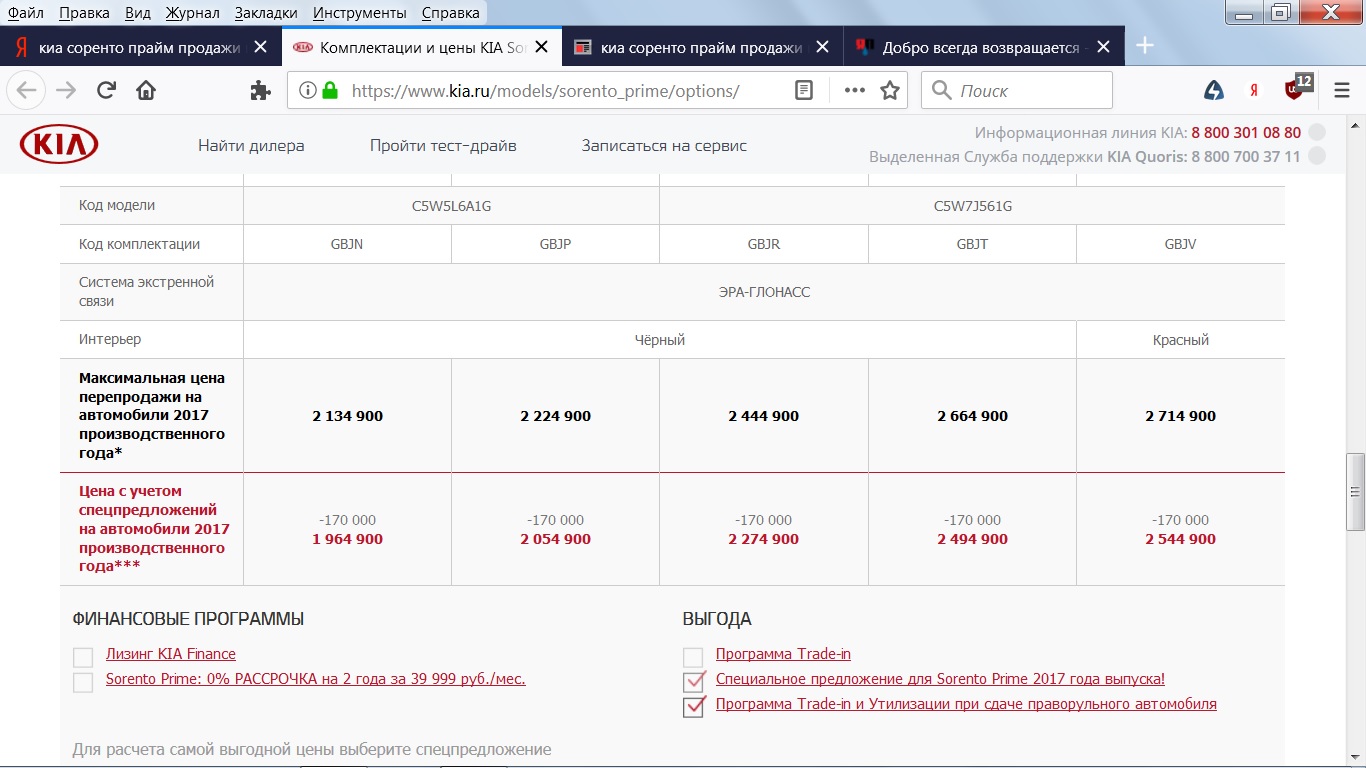Follow the 'Программа Trade-in' link
Viewport: 1366px width, 768px height.
pos(783,654)
